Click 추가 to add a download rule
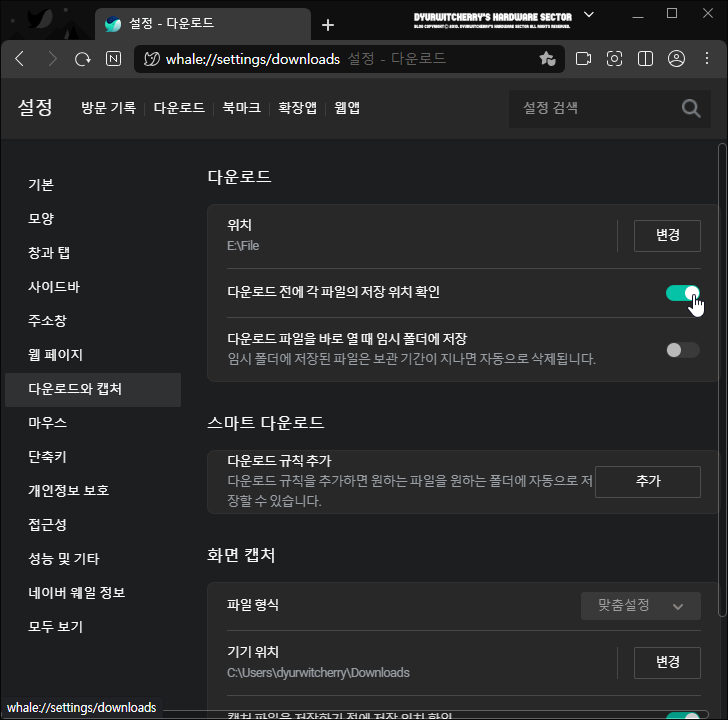728x720 pixels. [x=648, y=482]
